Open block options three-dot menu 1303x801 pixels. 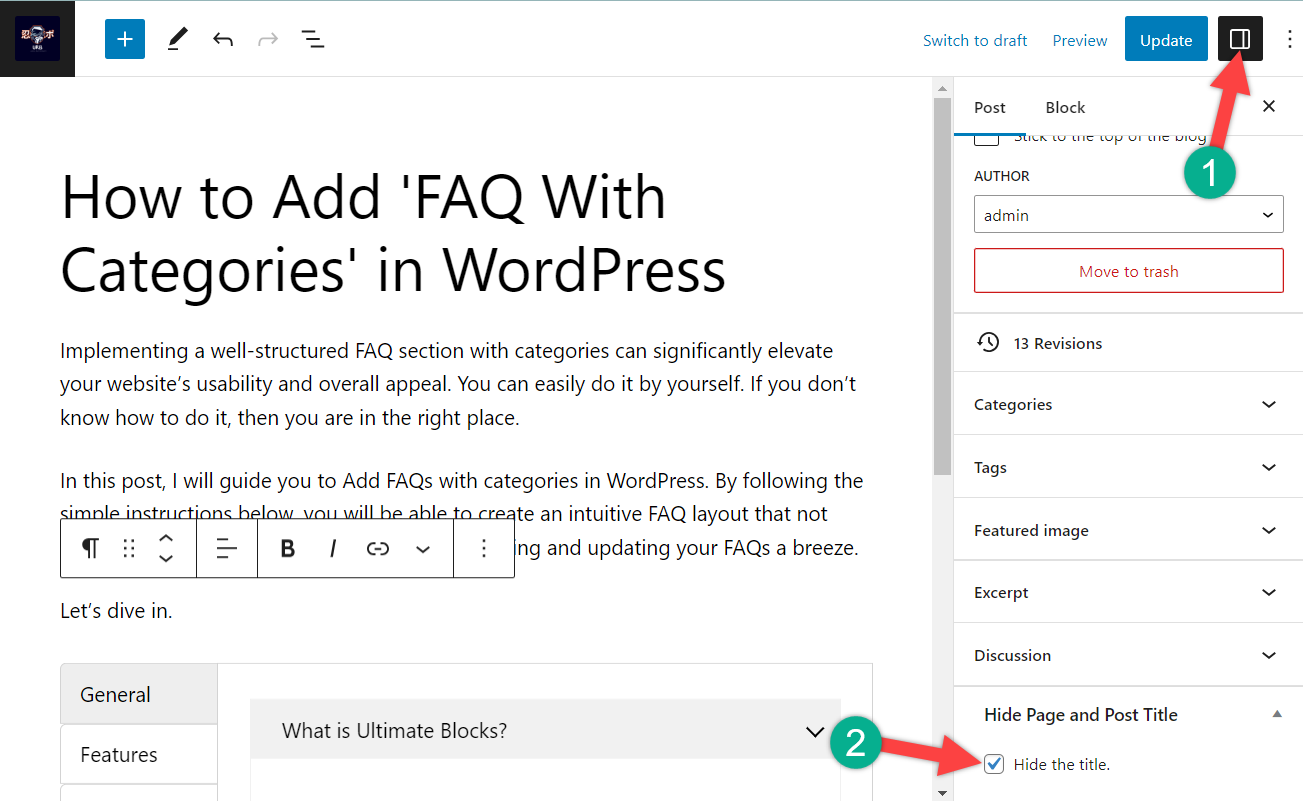(484, 548)
